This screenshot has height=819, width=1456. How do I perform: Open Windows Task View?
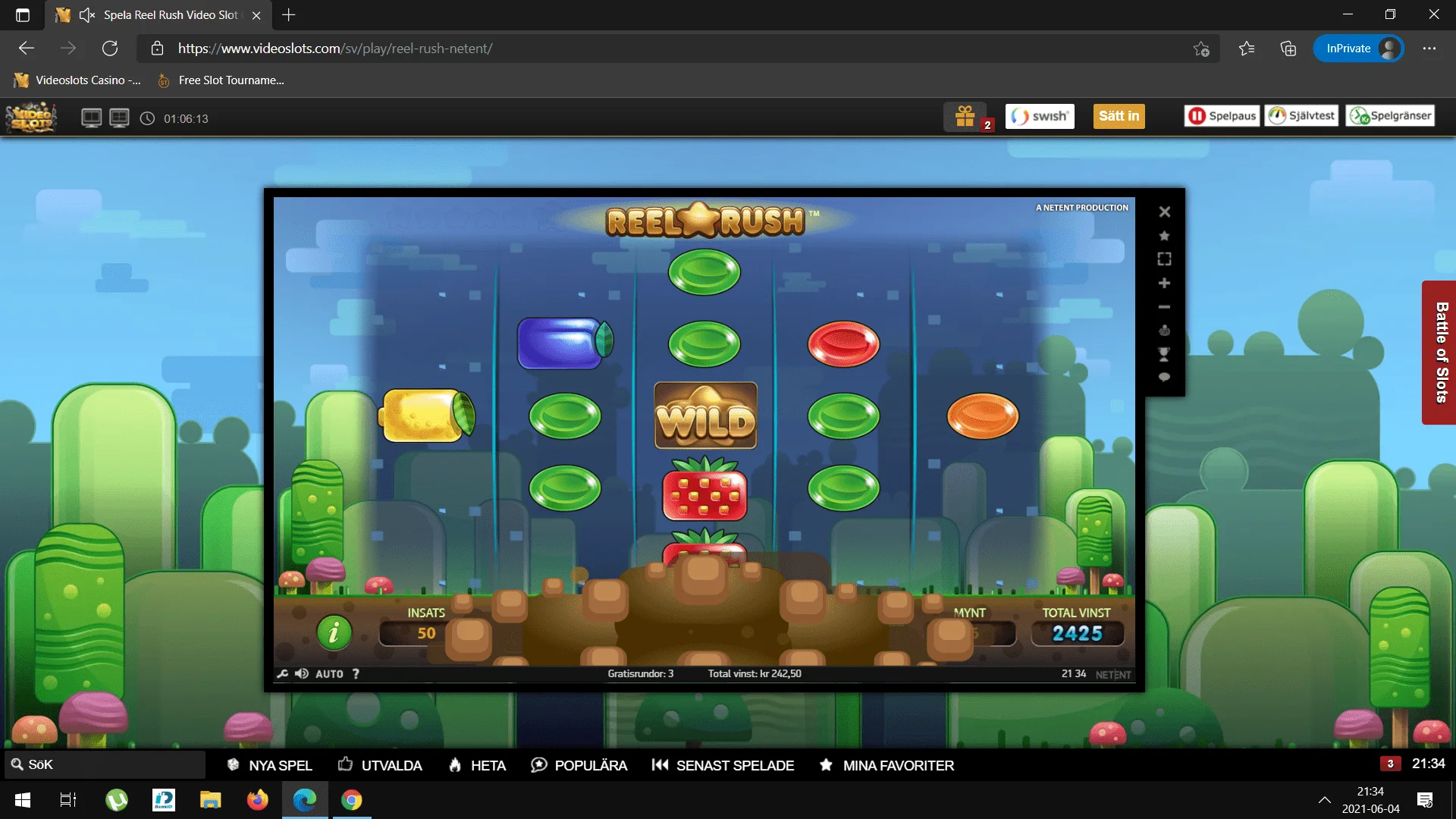tap(68, 800)
